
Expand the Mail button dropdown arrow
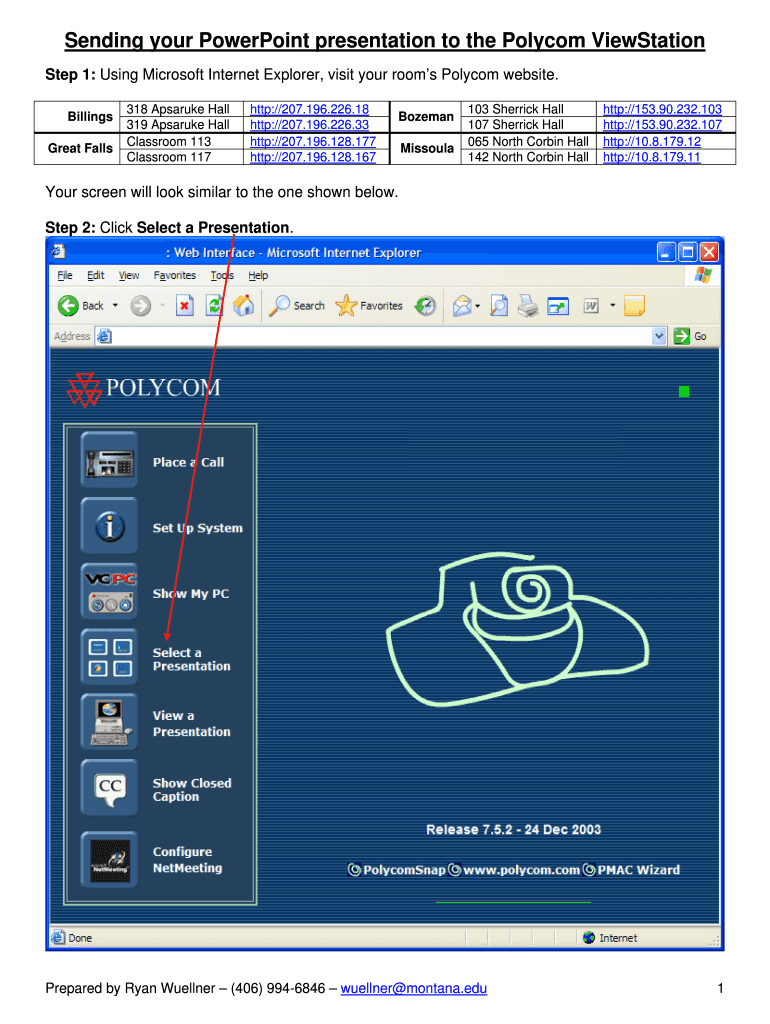pos(477,305)
